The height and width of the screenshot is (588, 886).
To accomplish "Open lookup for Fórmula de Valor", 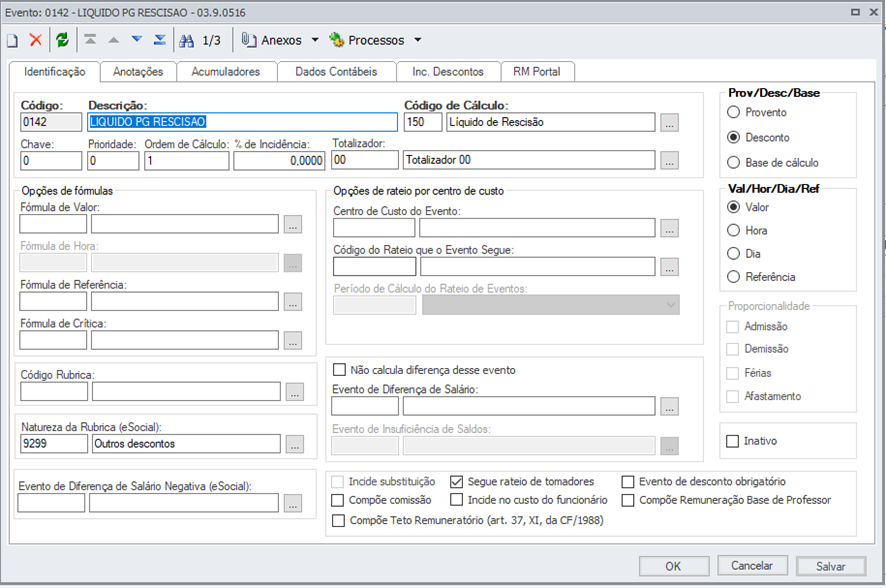I will (293, 224).
